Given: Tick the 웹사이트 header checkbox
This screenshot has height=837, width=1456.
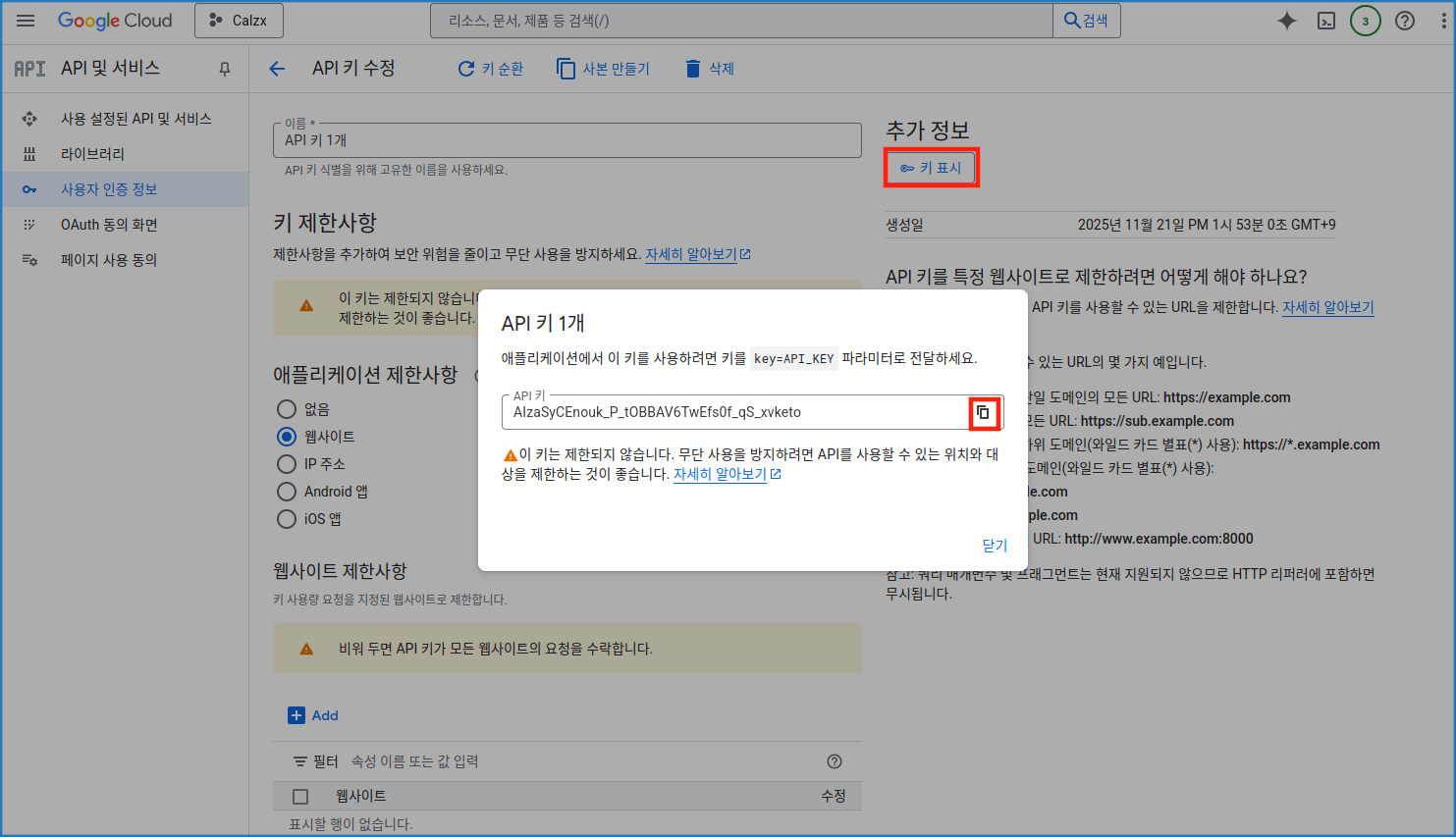Looking at the screenshot, I should pos(300,797).
